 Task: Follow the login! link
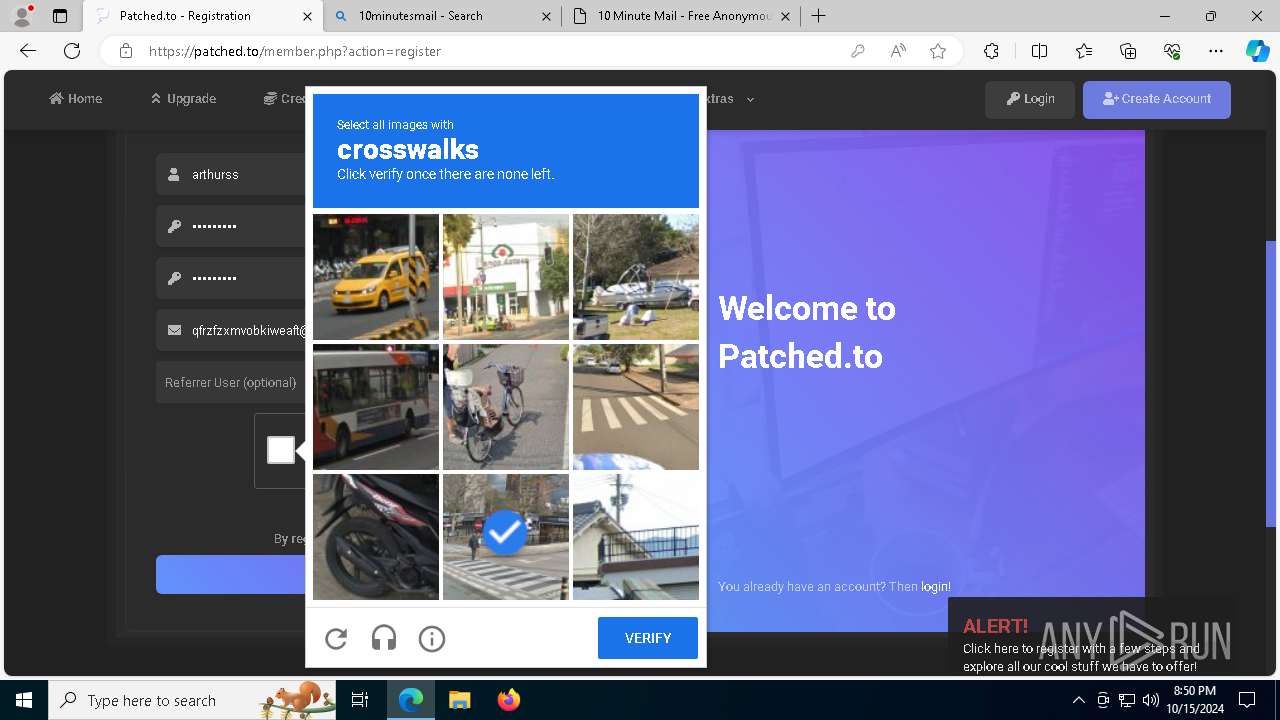pyautogui.click(x=936, y=587)
